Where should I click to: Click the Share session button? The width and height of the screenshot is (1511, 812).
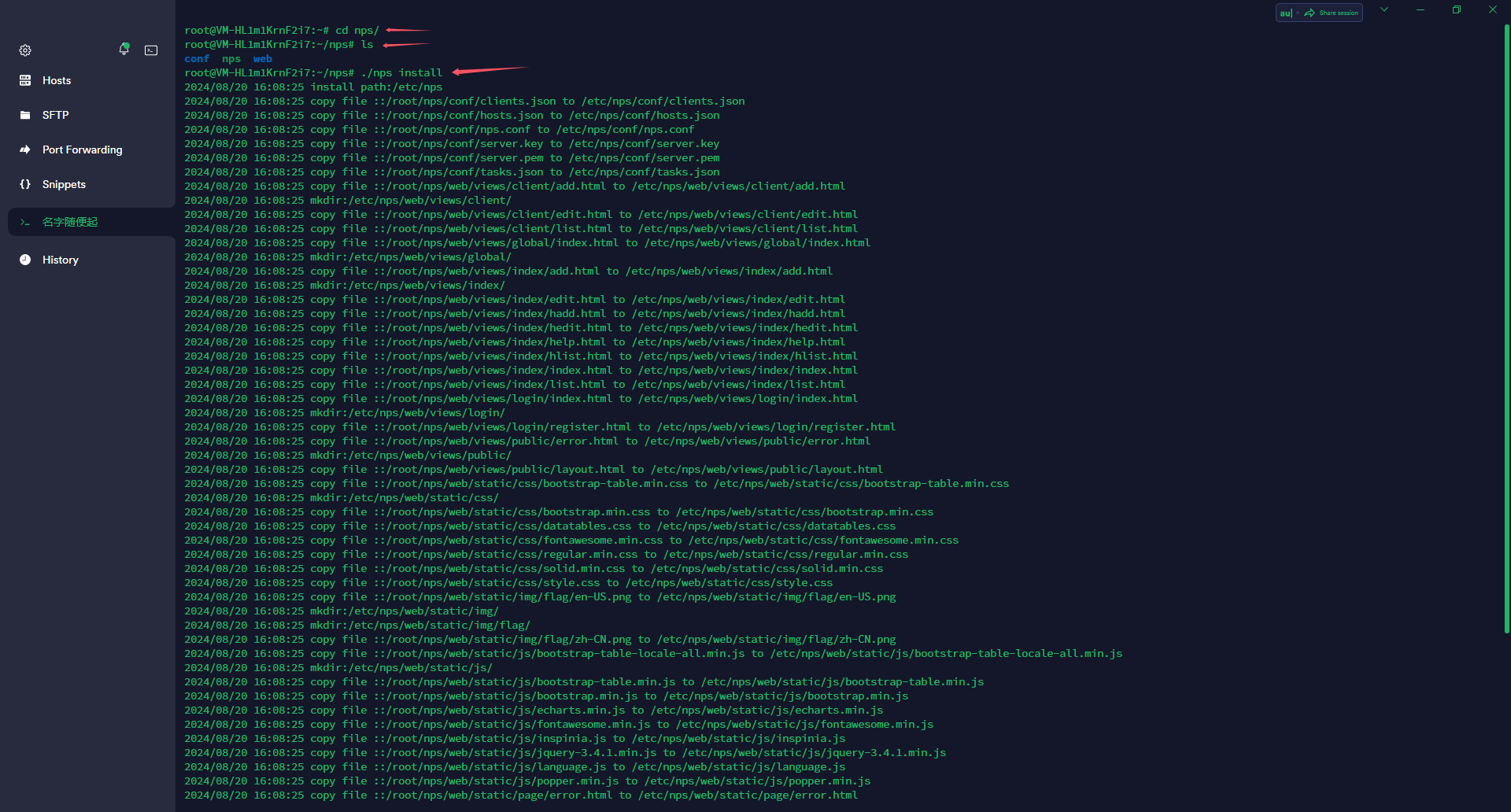coord(1332,13)
